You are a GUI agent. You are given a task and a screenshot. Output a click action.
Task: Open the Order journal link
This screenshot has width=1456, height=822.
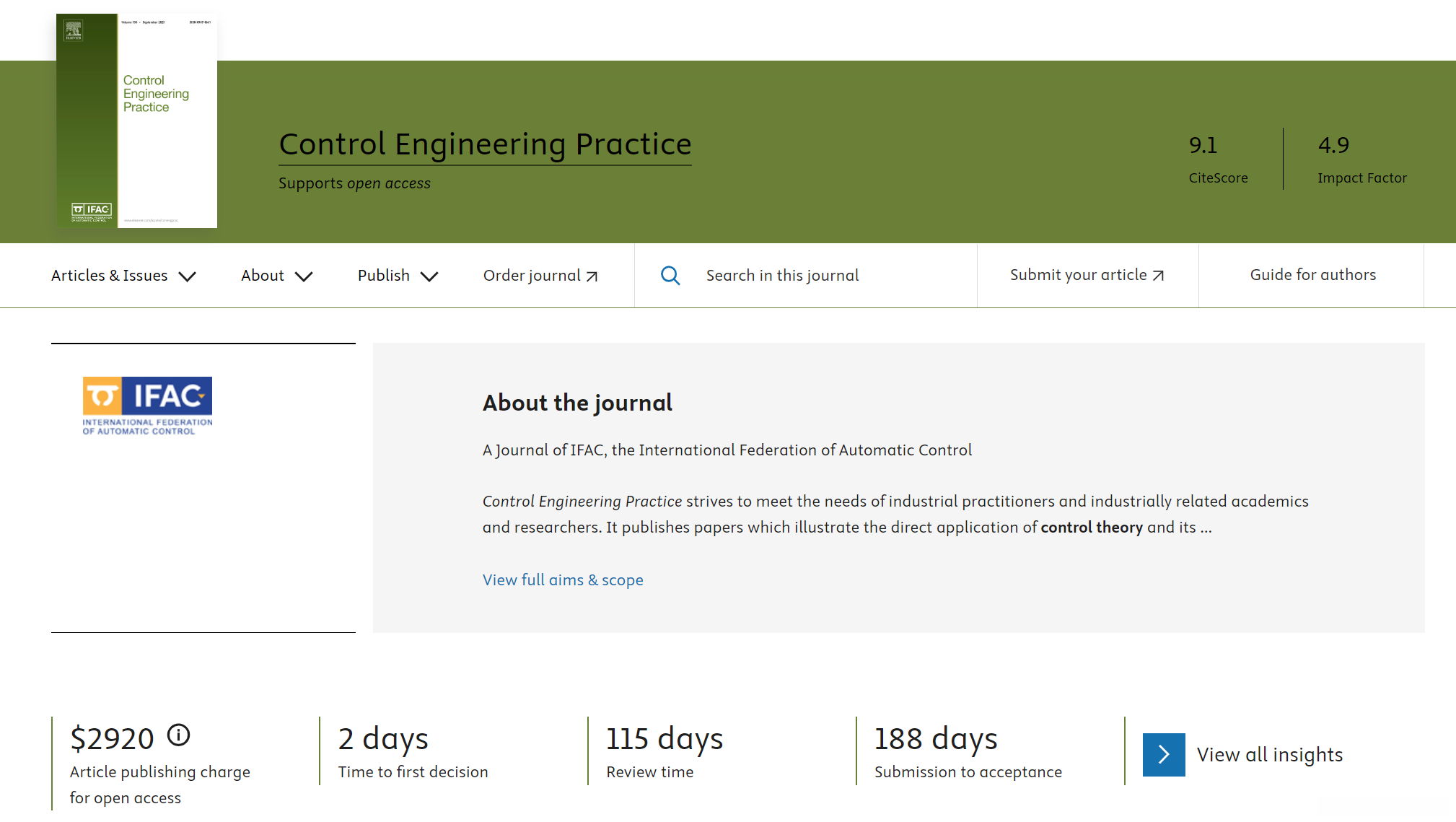(x=532, y=276)
